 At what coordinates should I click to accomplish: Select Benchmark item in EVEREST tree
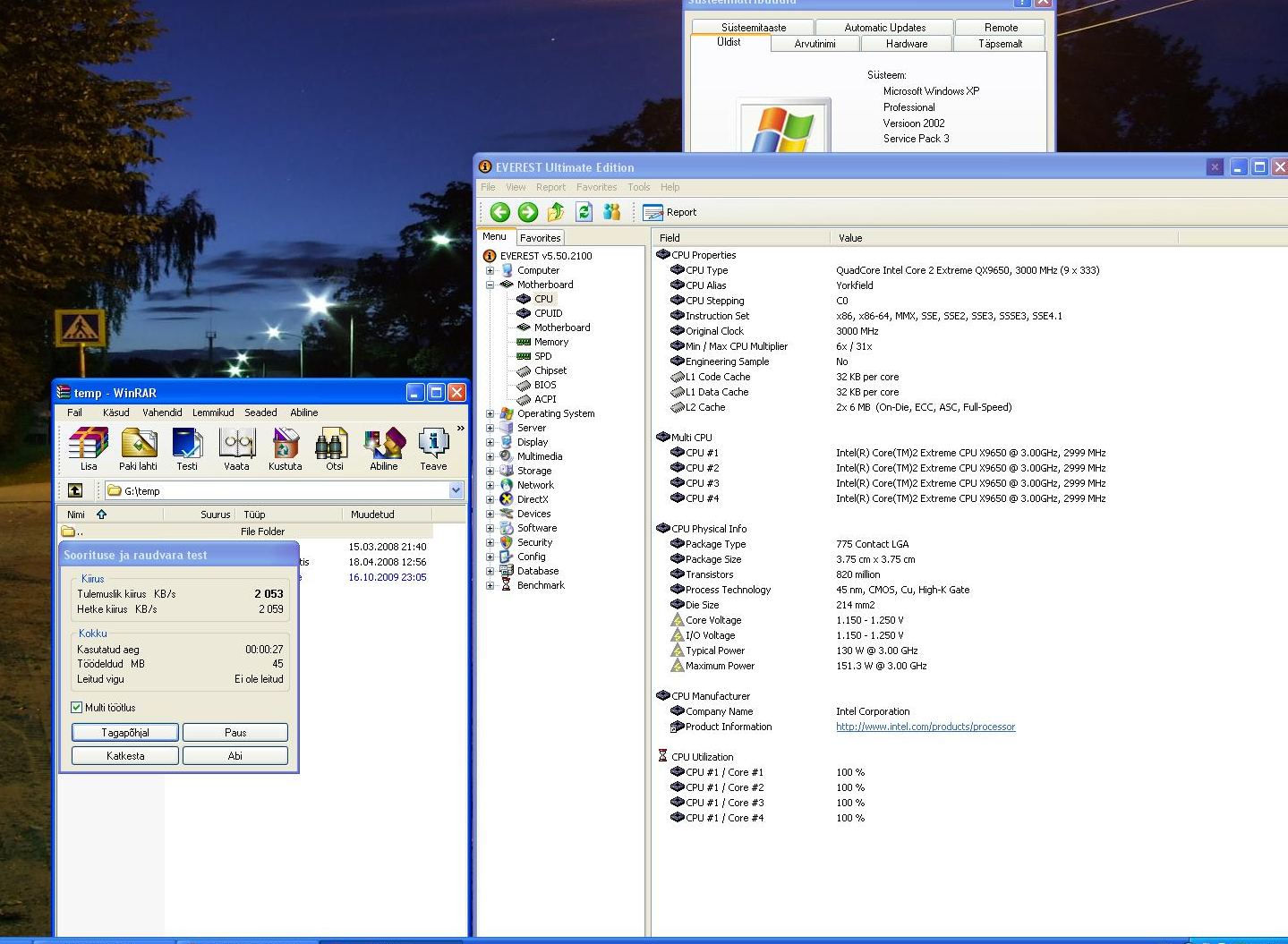tap(541, 585)
